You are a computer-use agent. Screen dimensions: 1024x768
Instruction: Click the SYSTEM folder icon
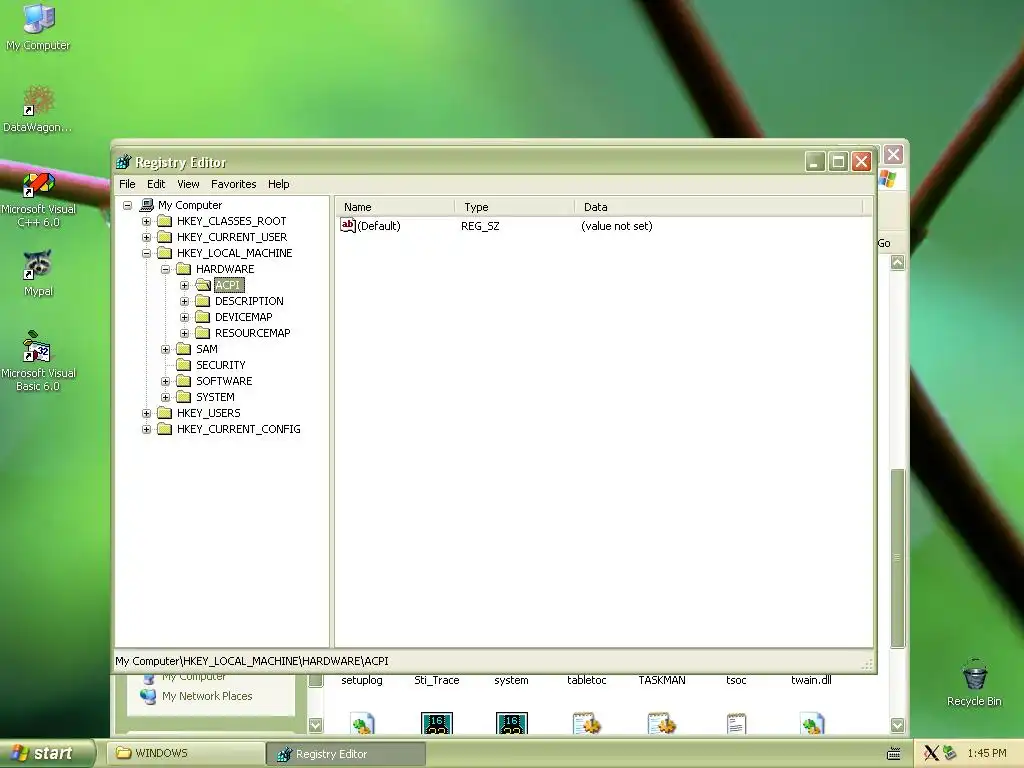[184, 397]
